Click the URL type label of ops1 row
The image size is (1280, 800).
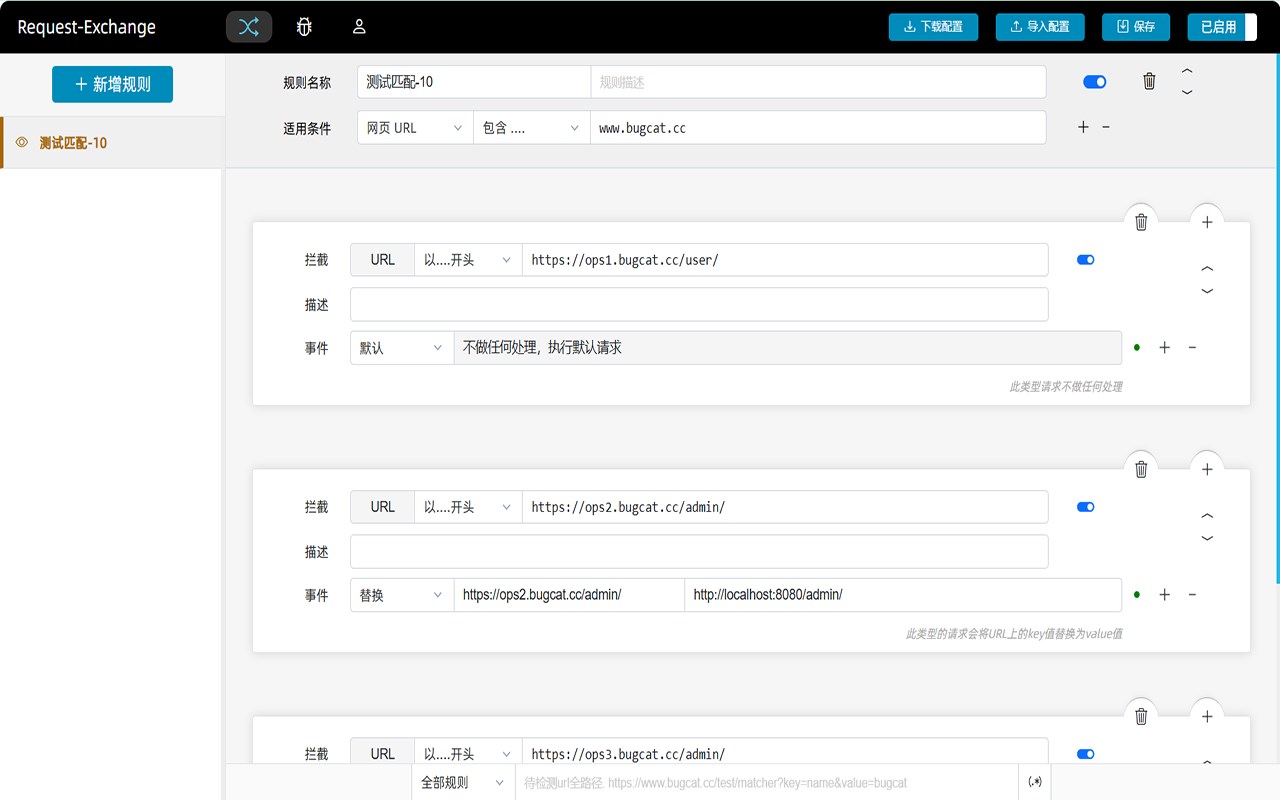pyautogui.click(x=382, y=260)
